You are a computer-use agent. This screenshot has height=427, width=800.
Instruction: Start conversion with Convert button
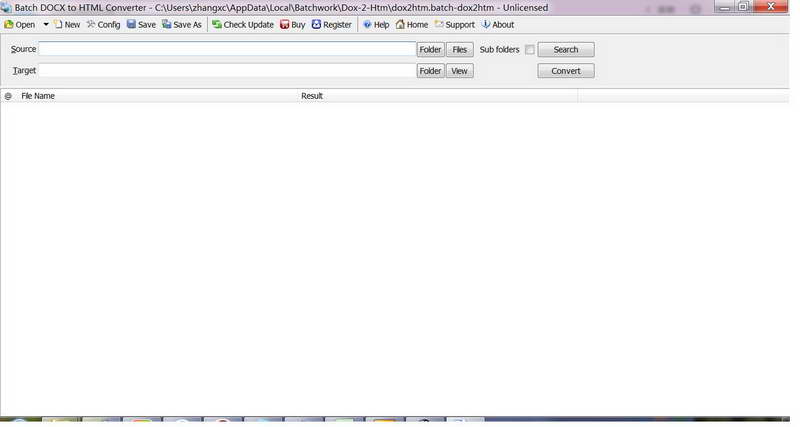566,71
